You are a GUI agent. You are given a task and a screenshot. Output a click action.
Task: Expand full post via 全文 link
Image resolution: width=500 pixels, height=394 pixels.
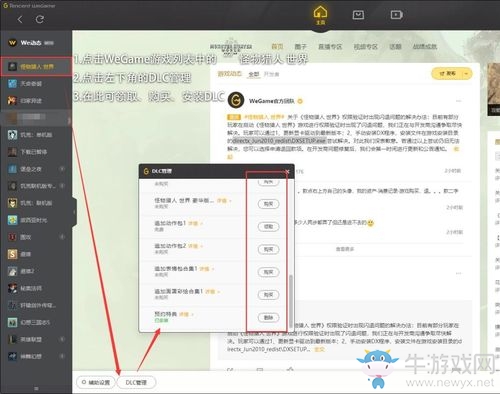(x=319, y=349)
